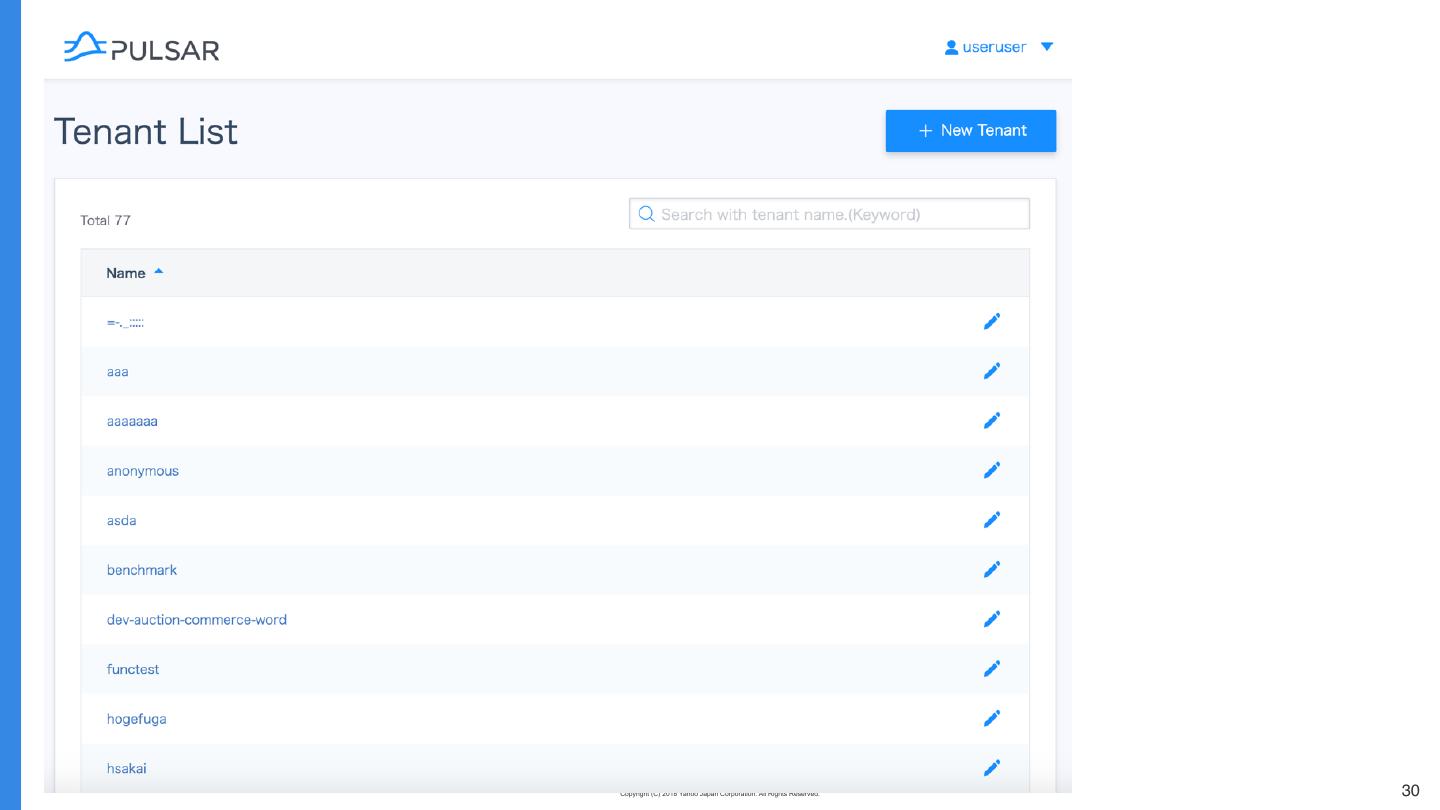Edit the functest tenant pencil icon
The width and height of the screenshot is (1440, 810).
coord(992,668)
